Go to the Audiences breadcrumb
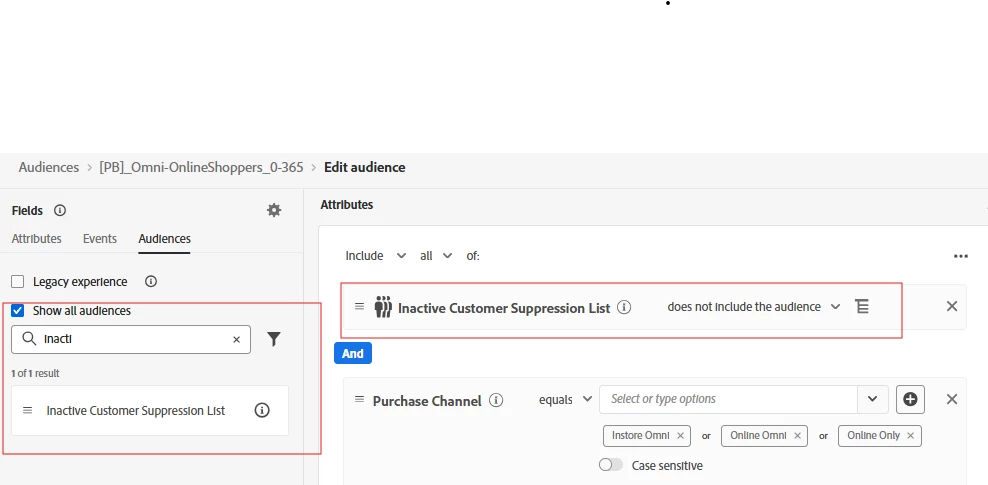 coord(49,168)
